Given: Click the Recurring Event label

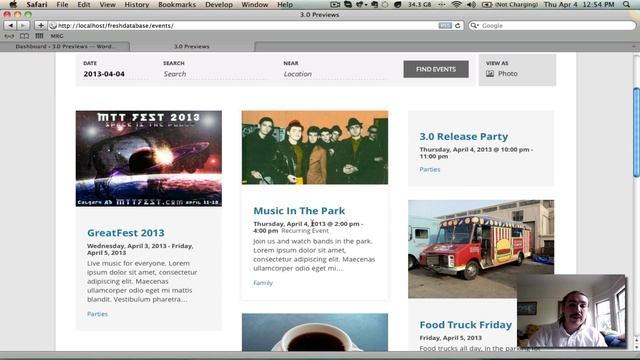Looking at the screenshot, I should click(304, 231).
